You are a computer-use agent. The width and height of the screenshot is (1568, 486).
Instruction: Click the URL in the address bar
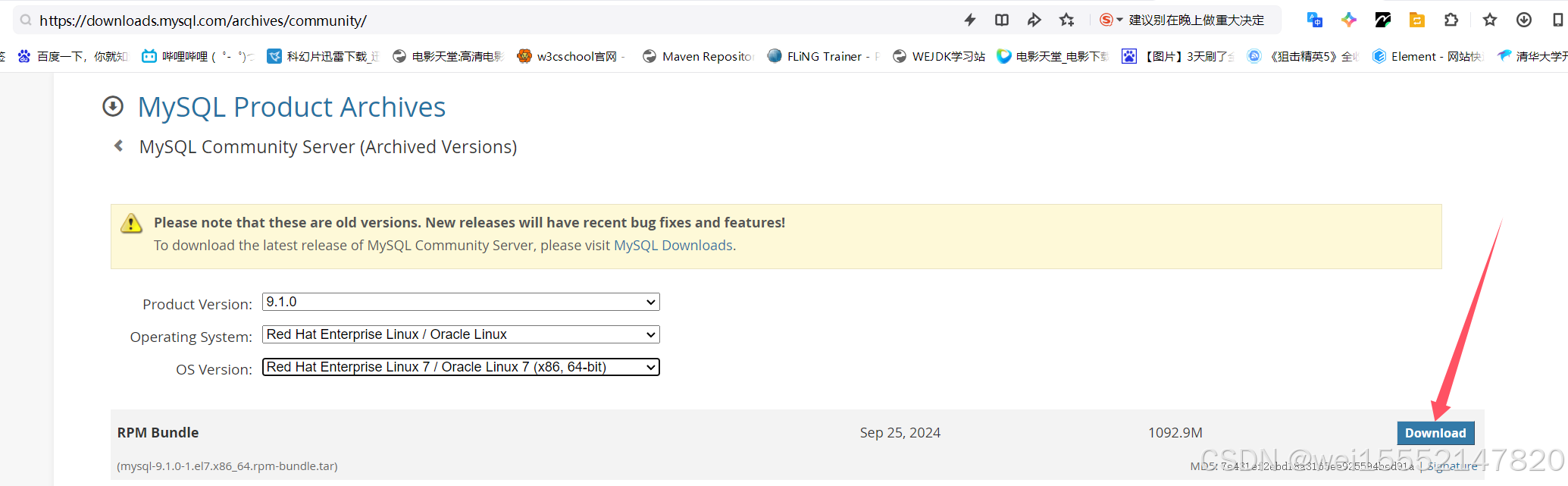203,20
